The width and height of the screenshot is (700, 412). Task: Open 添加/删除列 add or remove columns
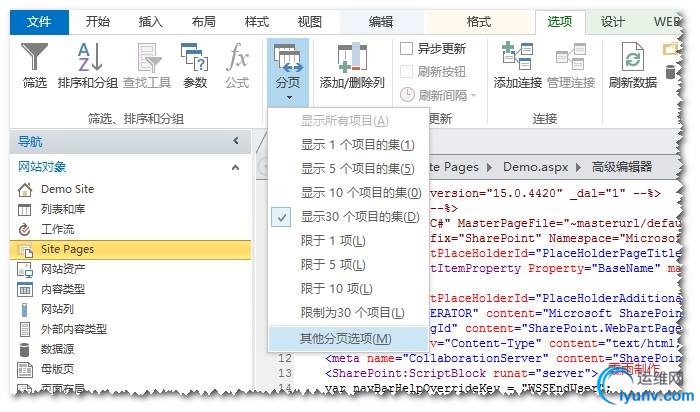[352, 65]
